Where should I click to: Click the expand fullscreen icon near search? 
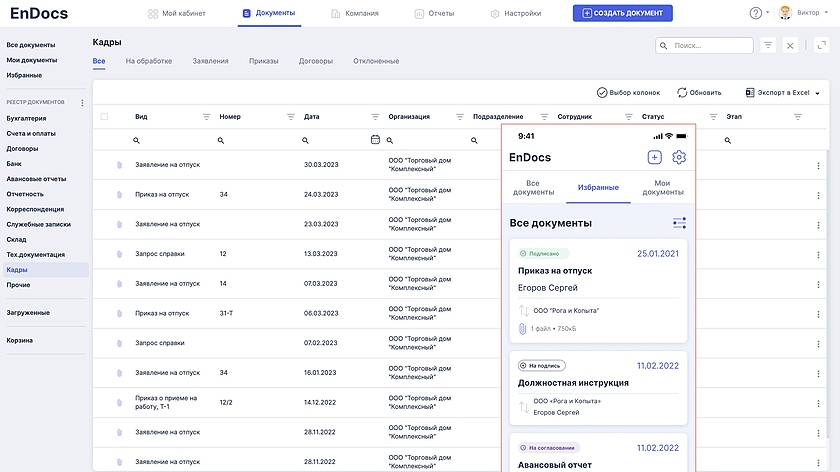coord(820,45)
